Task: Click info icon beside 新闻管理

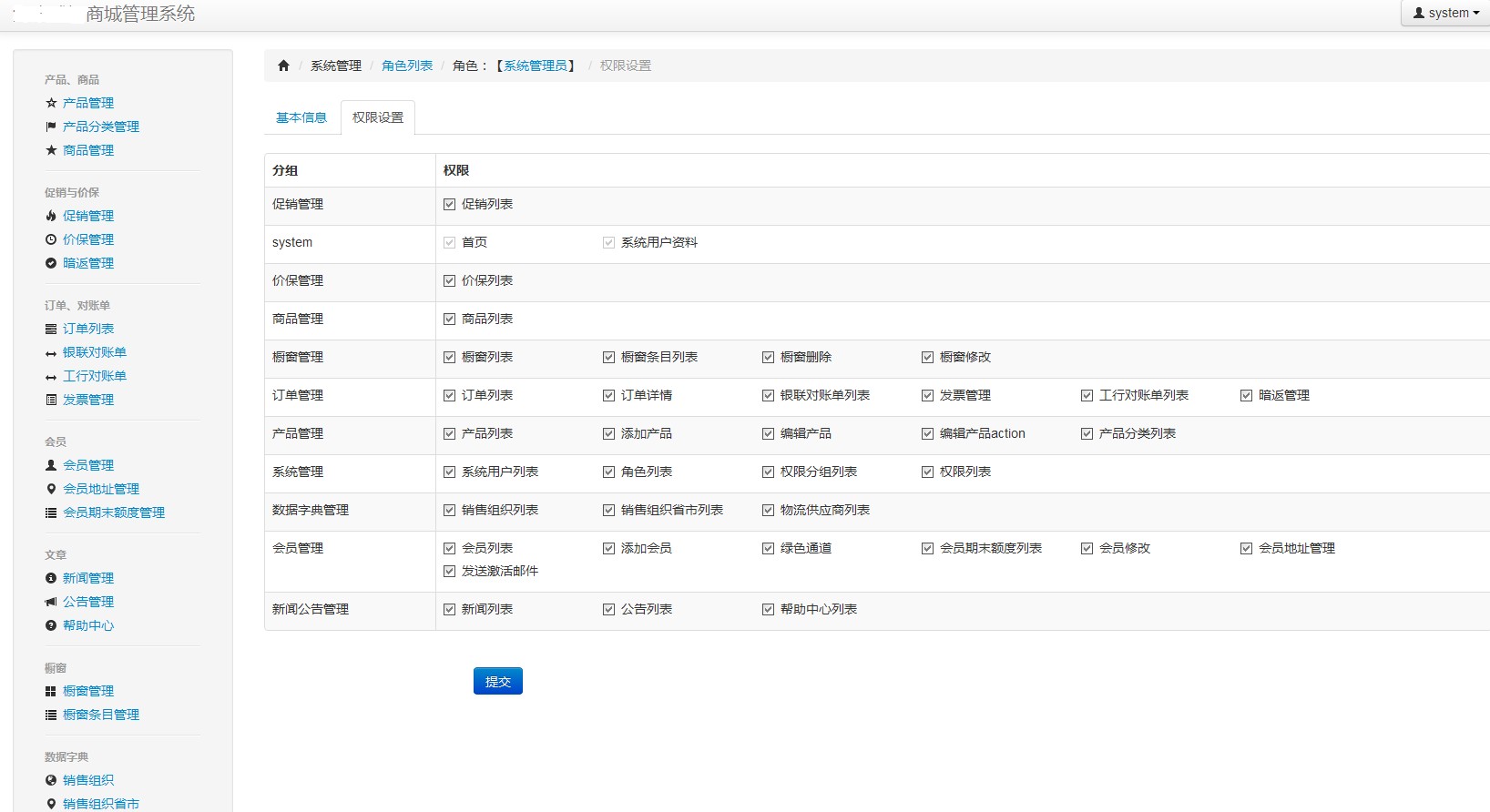Action: click(x=51, y=578)
